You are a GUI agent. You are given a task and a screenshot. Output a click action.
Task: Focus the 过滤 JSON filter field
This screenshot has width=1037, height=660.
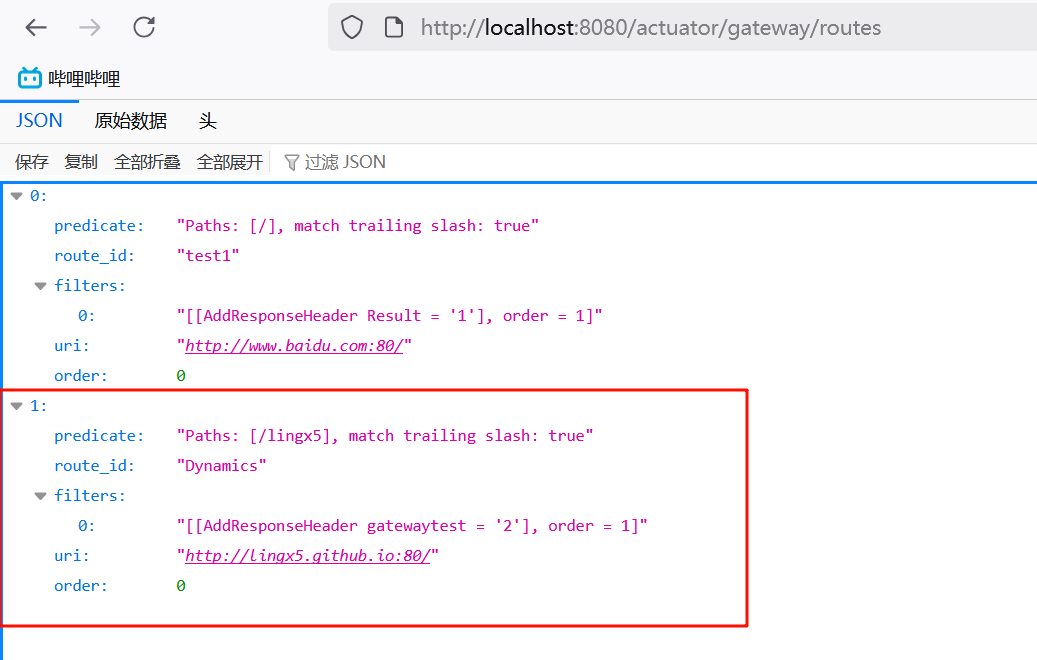(x=345, y=162)
